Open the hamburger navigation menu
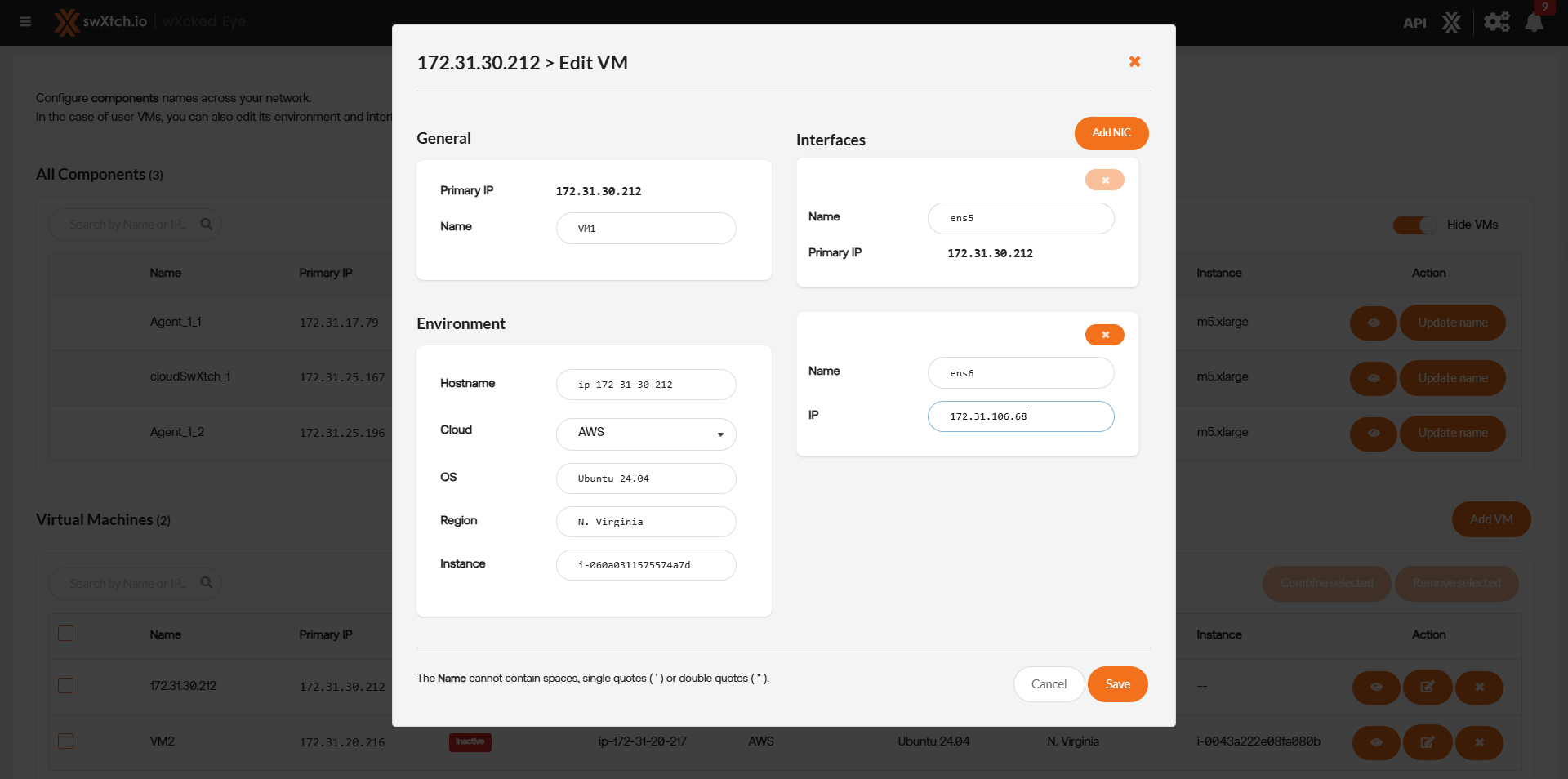1568x779 pixels. pos(25,22)
